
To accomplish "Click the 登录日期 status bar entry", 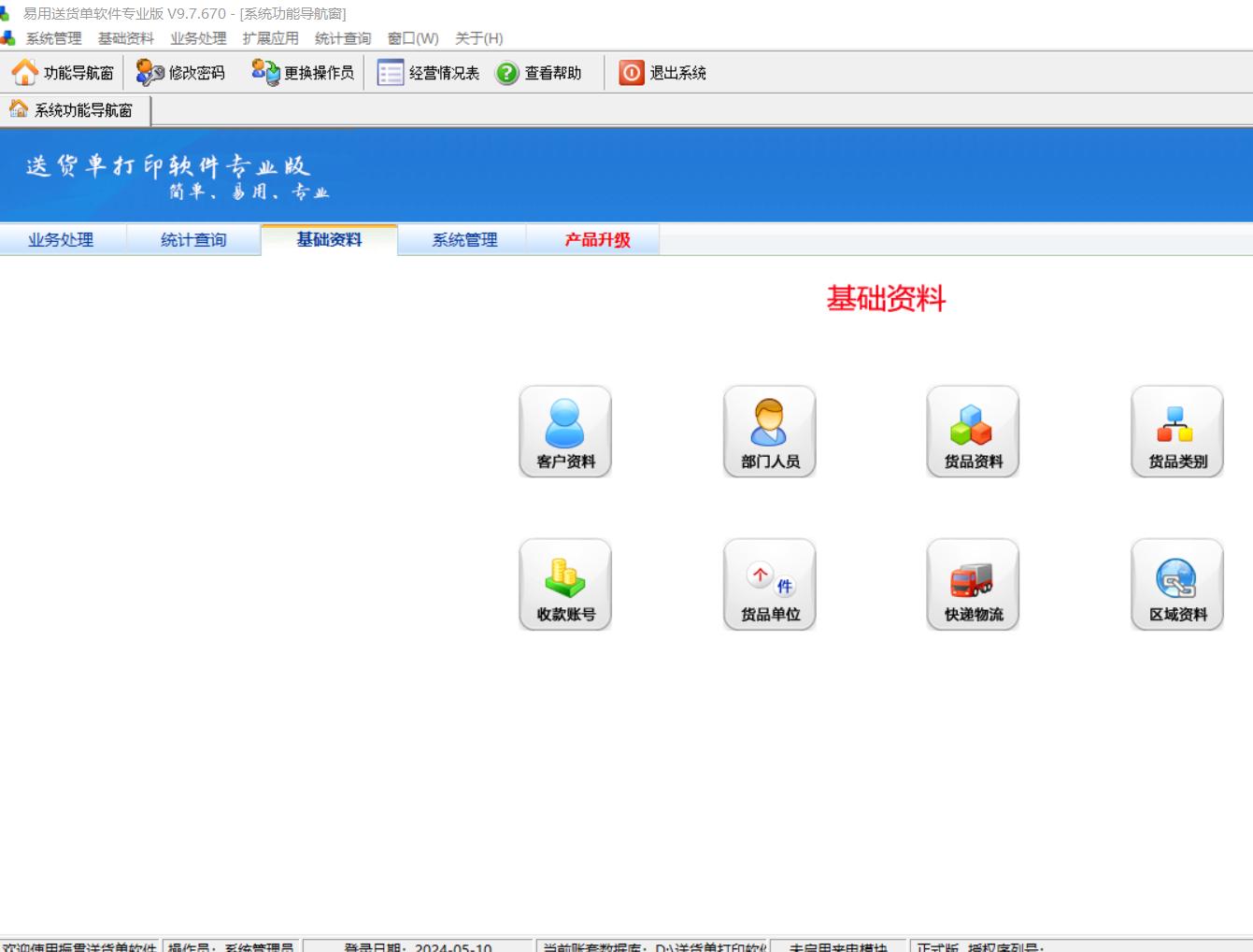I will (x=418, y=946).
